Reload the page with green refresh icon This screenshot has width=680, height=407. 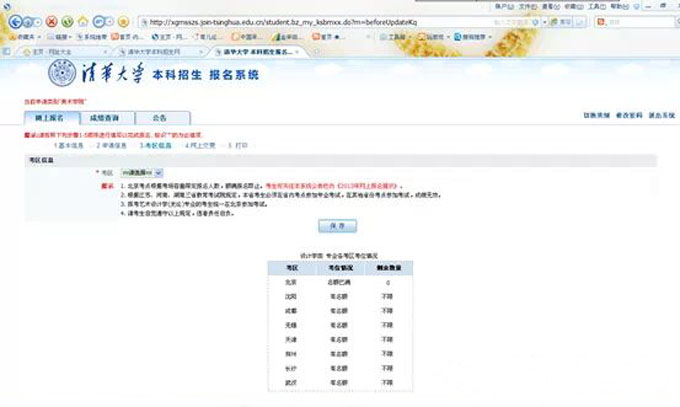[67, 21]
